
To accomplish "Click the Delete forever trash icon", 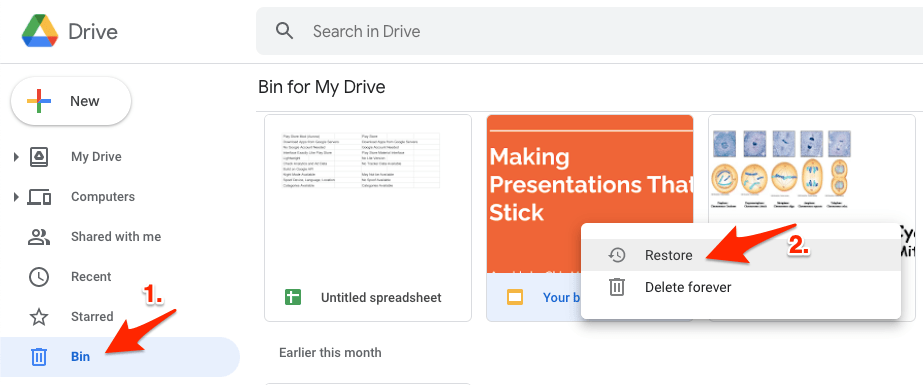I will [617, 287].
